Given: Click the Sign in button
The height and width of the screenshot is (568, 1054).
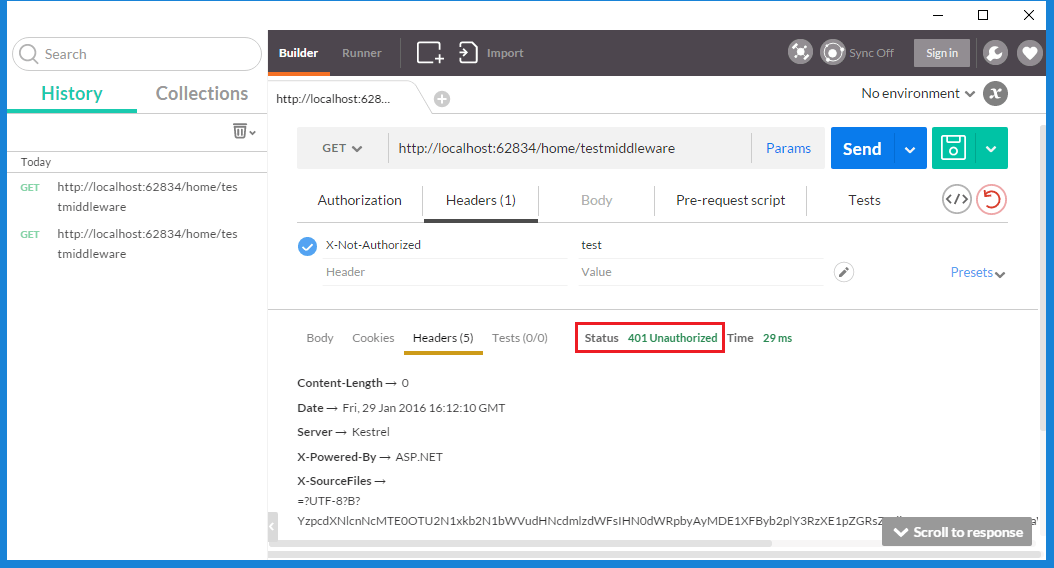Looking at the screenshot, I should 942,53.
